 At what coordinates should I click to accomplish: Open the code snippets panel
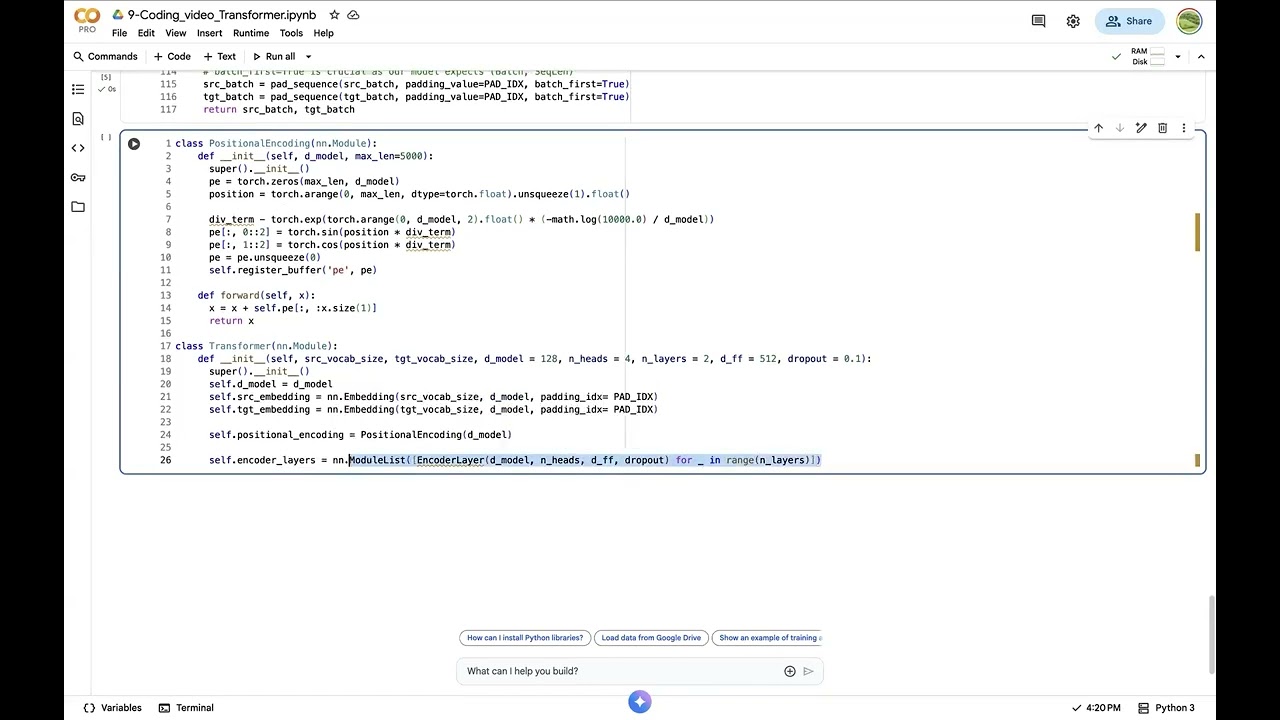[x=78, y=148]
